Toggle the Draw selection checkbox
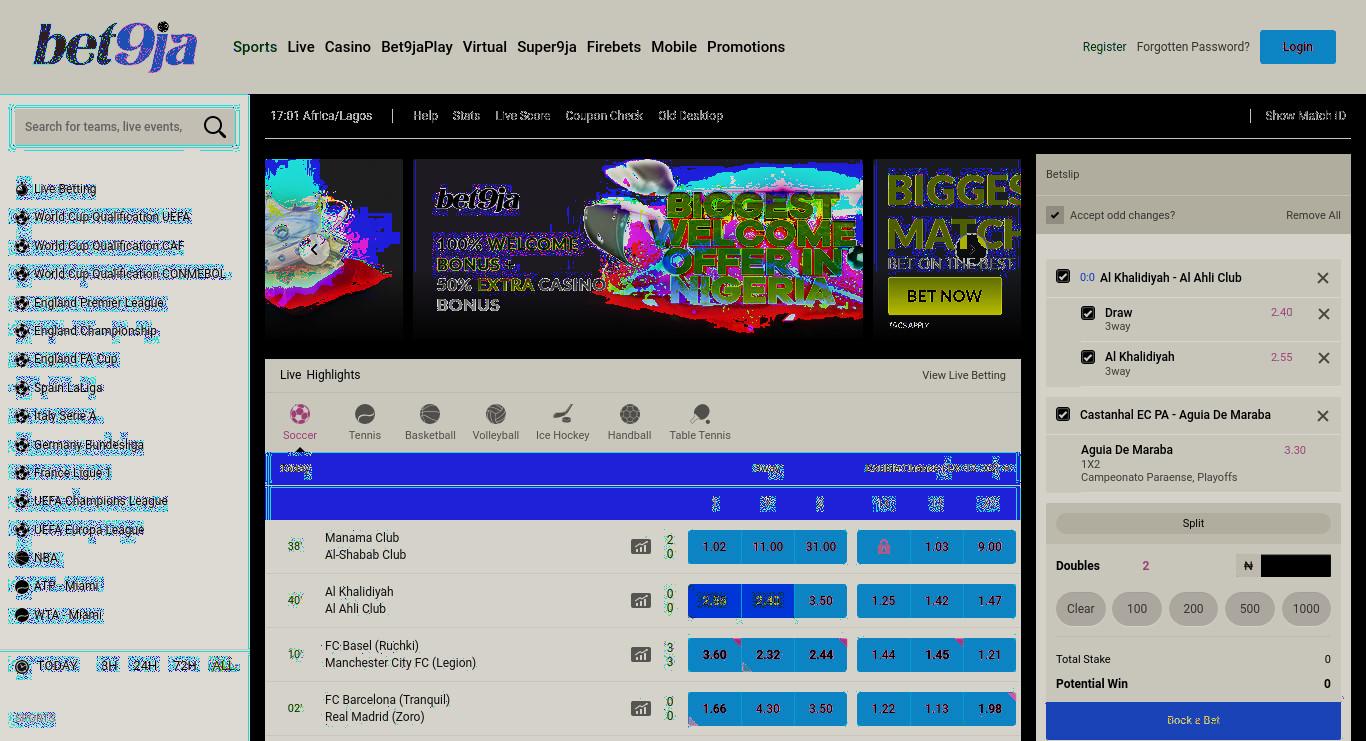Screen dimensions: 1366x741 [x=1088, y=313]
